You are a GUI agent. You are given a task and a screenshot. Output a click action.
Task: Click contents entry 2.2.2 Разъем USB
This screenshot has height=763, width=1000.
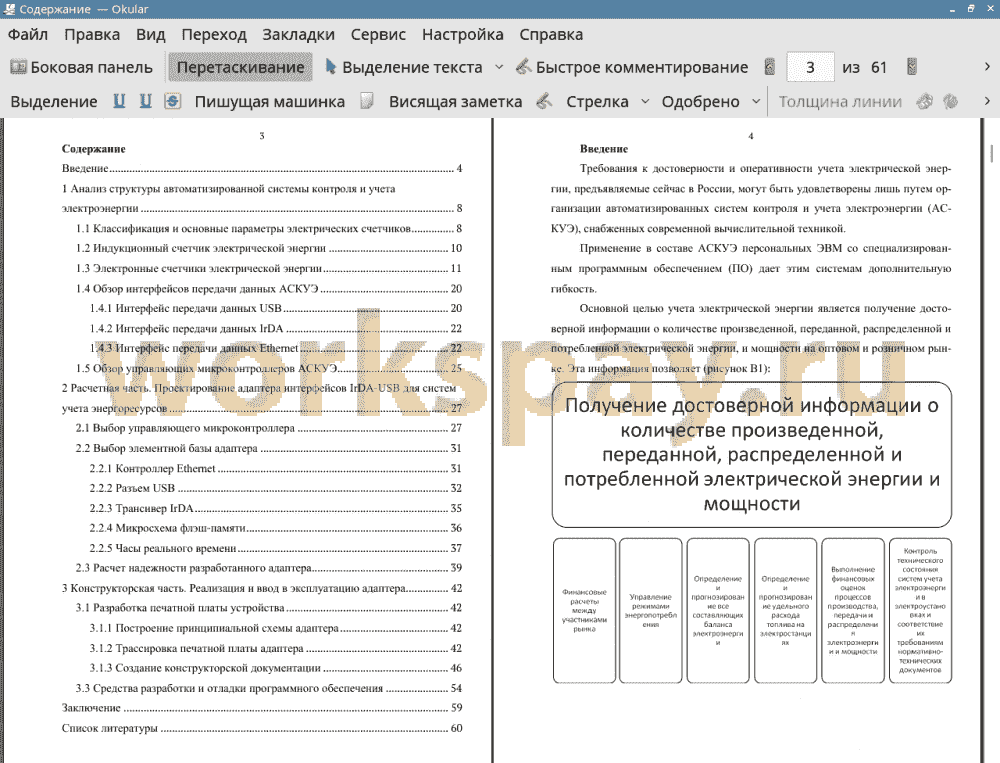(x=276, y=488)
